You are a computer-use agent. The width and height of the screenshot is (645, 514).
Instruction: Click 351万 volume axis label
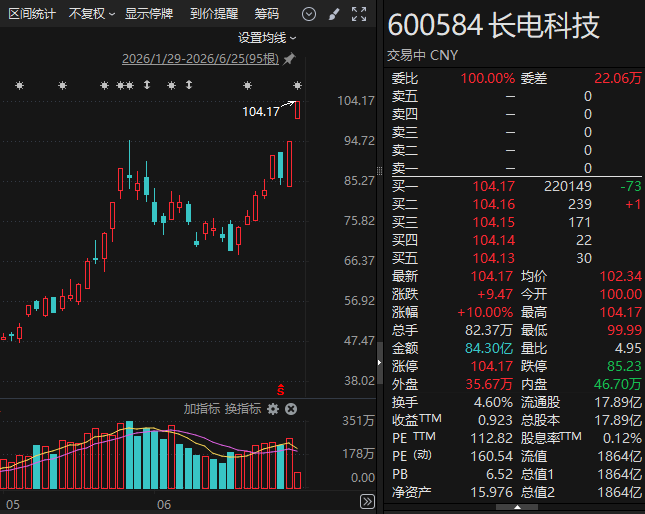coord(358,421)
